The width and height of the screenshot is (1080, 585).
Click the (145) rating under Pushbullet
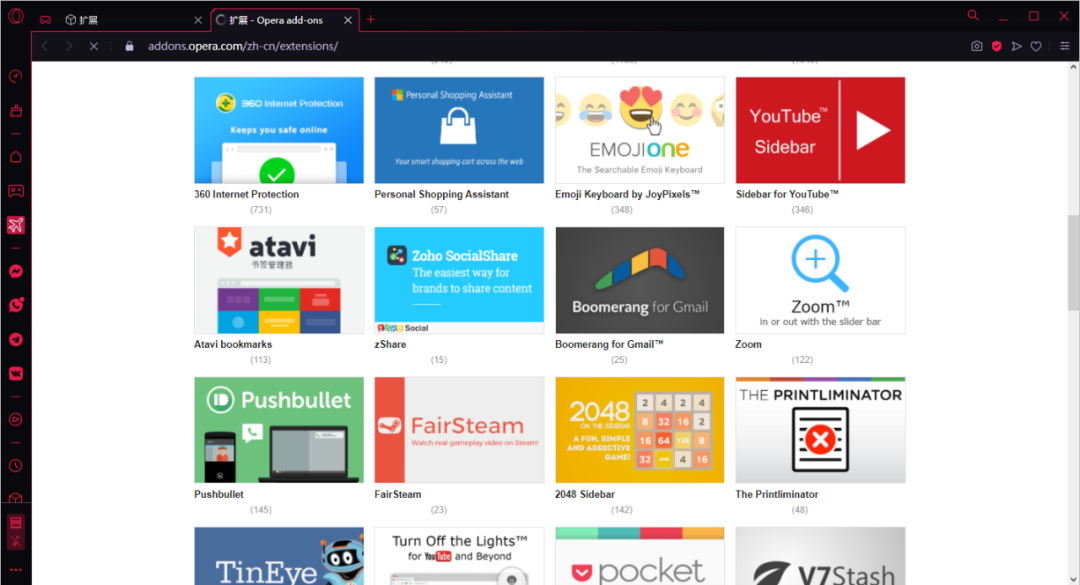point(260,510)
